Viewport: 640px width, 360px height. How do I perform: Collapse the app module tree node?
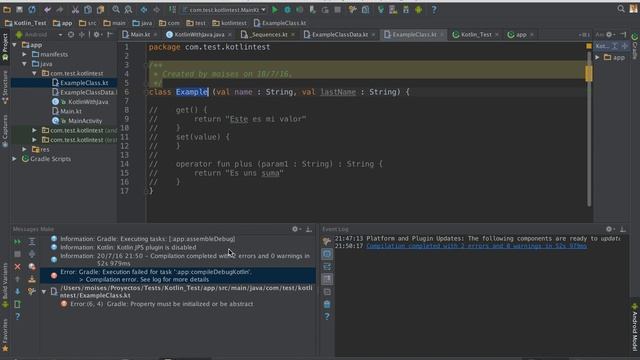pos(15,44)
